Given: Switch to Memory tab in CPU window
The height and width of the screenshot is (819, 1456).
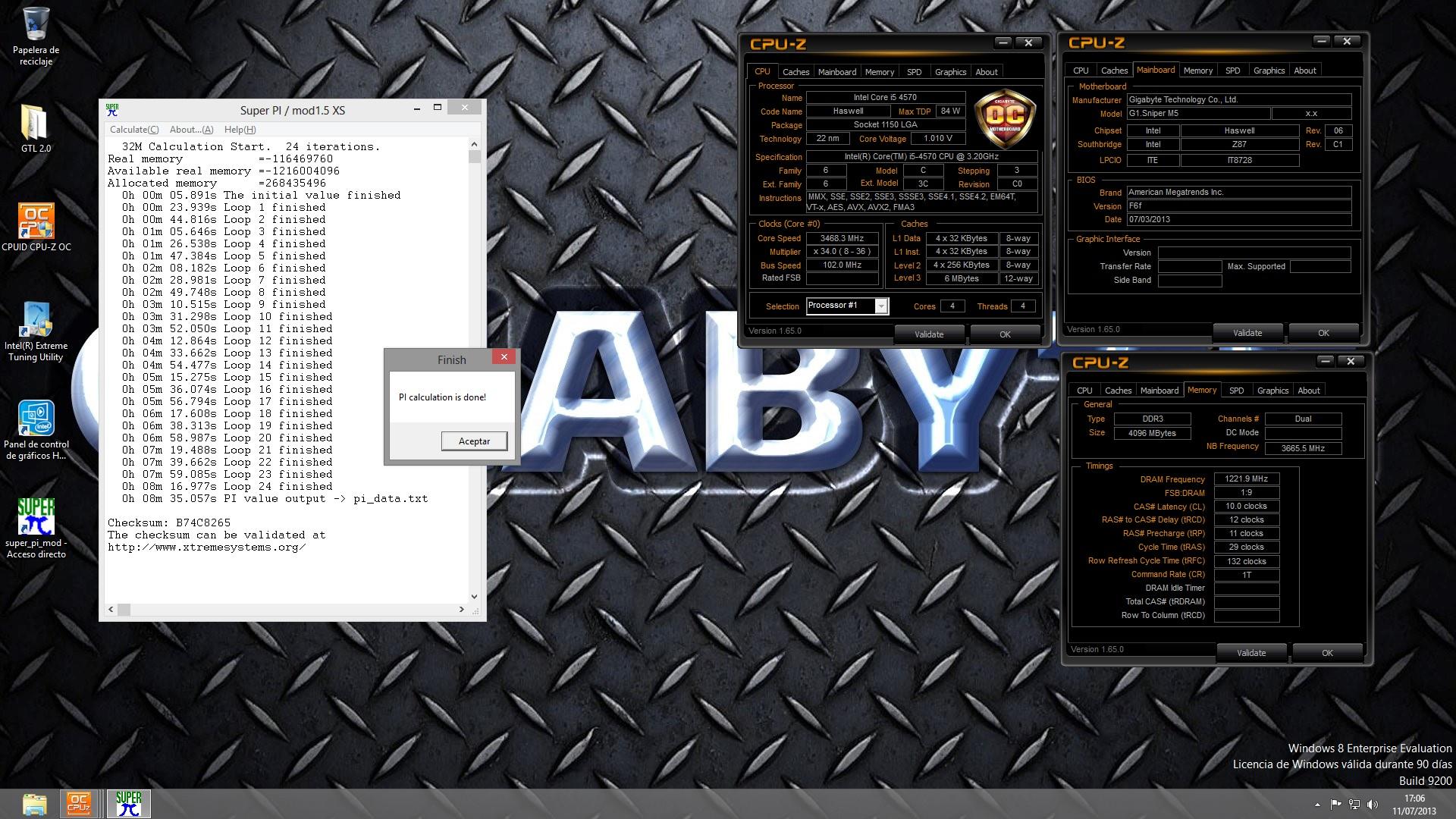Looking at the screenshot, I should pos(880,72).
